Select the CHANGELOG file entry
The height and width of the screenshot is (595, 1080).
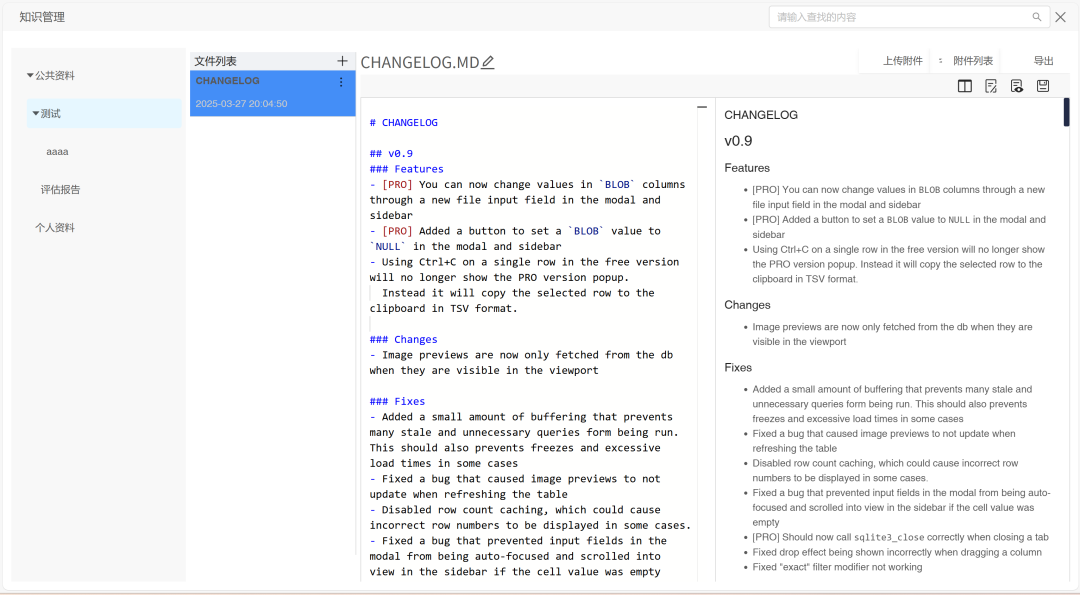tap(273, 93)
